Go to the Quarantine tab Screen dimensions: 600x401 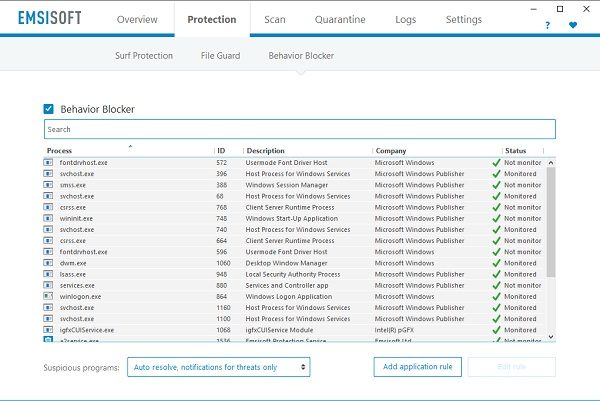340,20
